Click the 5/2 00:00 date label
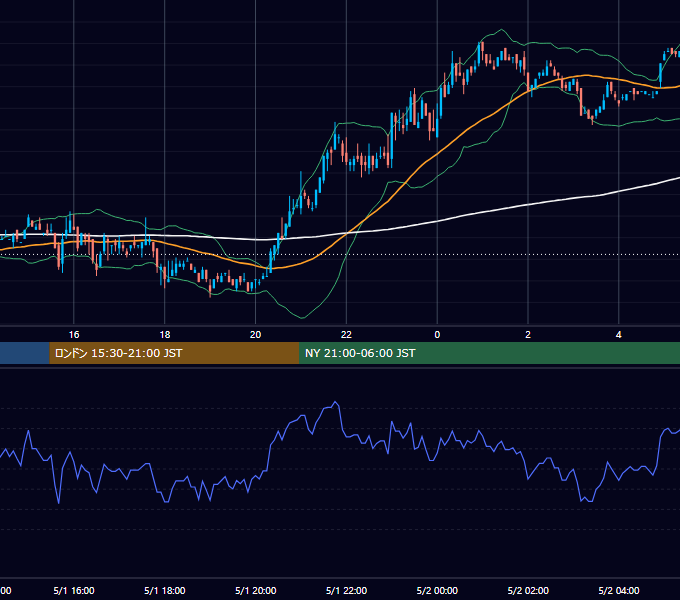Screen dimensions: 680x600 [x=437, y=590]
